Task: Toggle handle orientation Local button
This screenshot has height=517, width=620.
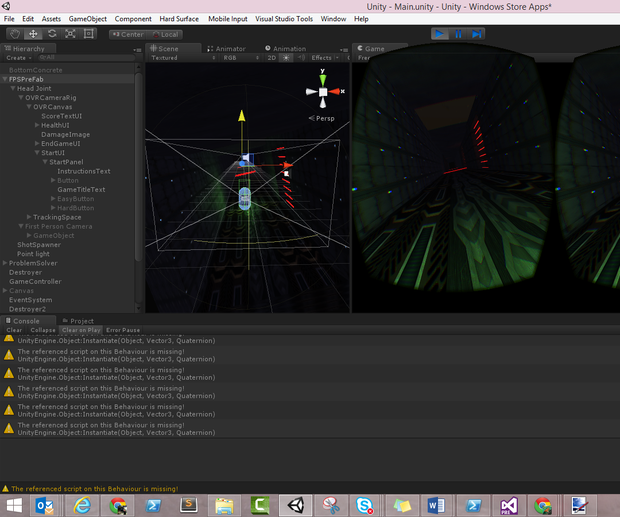Action: tap(165, 34)
